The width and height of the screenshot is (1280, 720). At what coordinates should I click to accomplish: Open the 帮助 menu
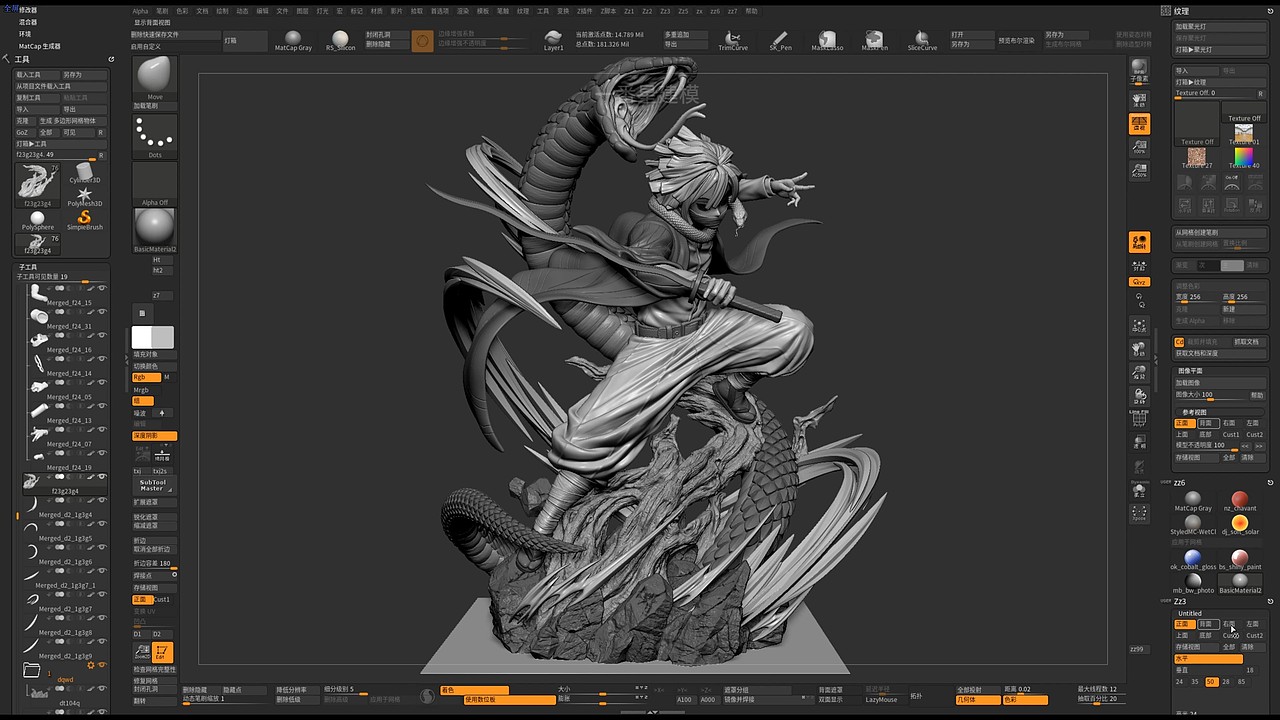point(751,11)
